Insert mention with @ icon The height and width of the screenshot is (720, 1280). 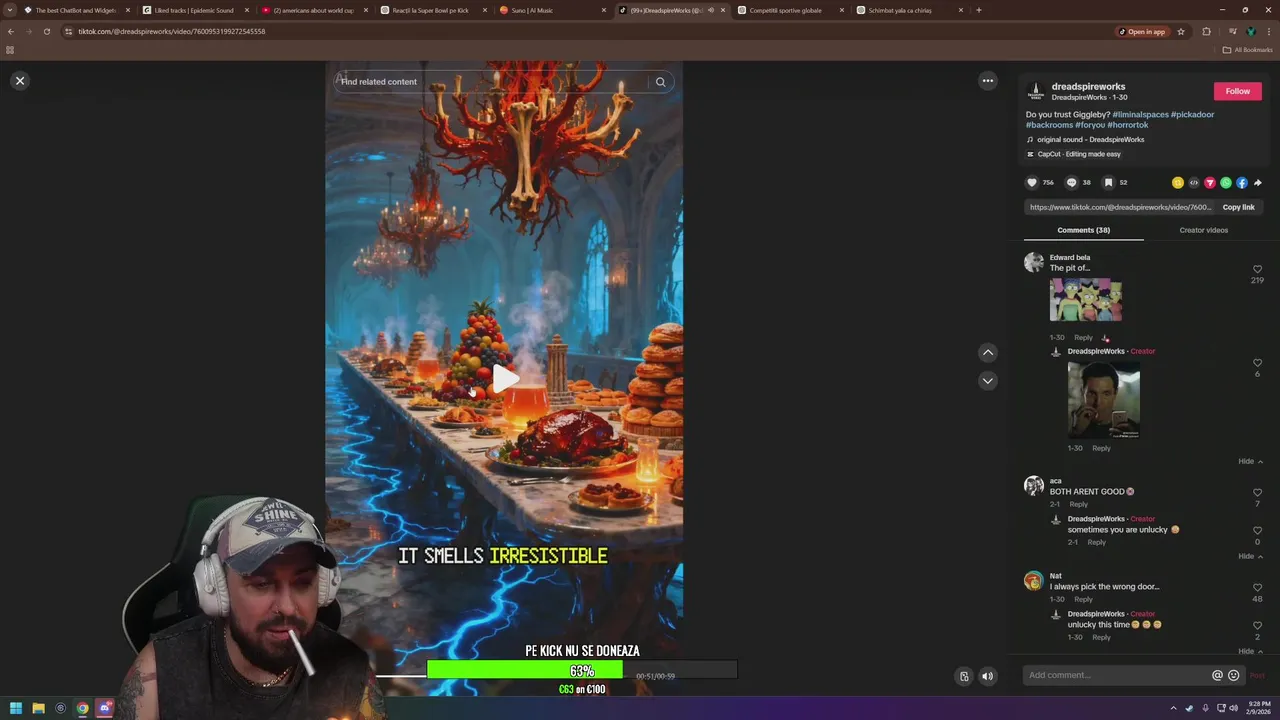point(1217,675)
